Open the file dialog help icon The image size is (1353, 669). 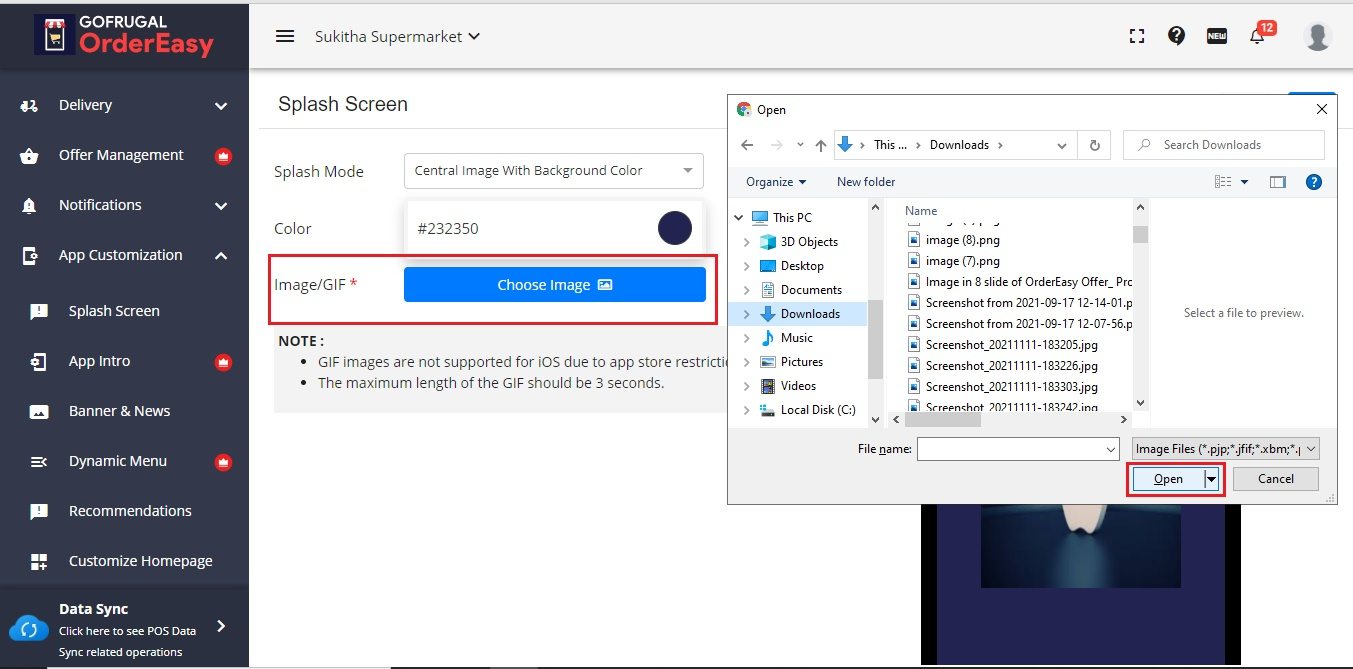point(1314,182)
